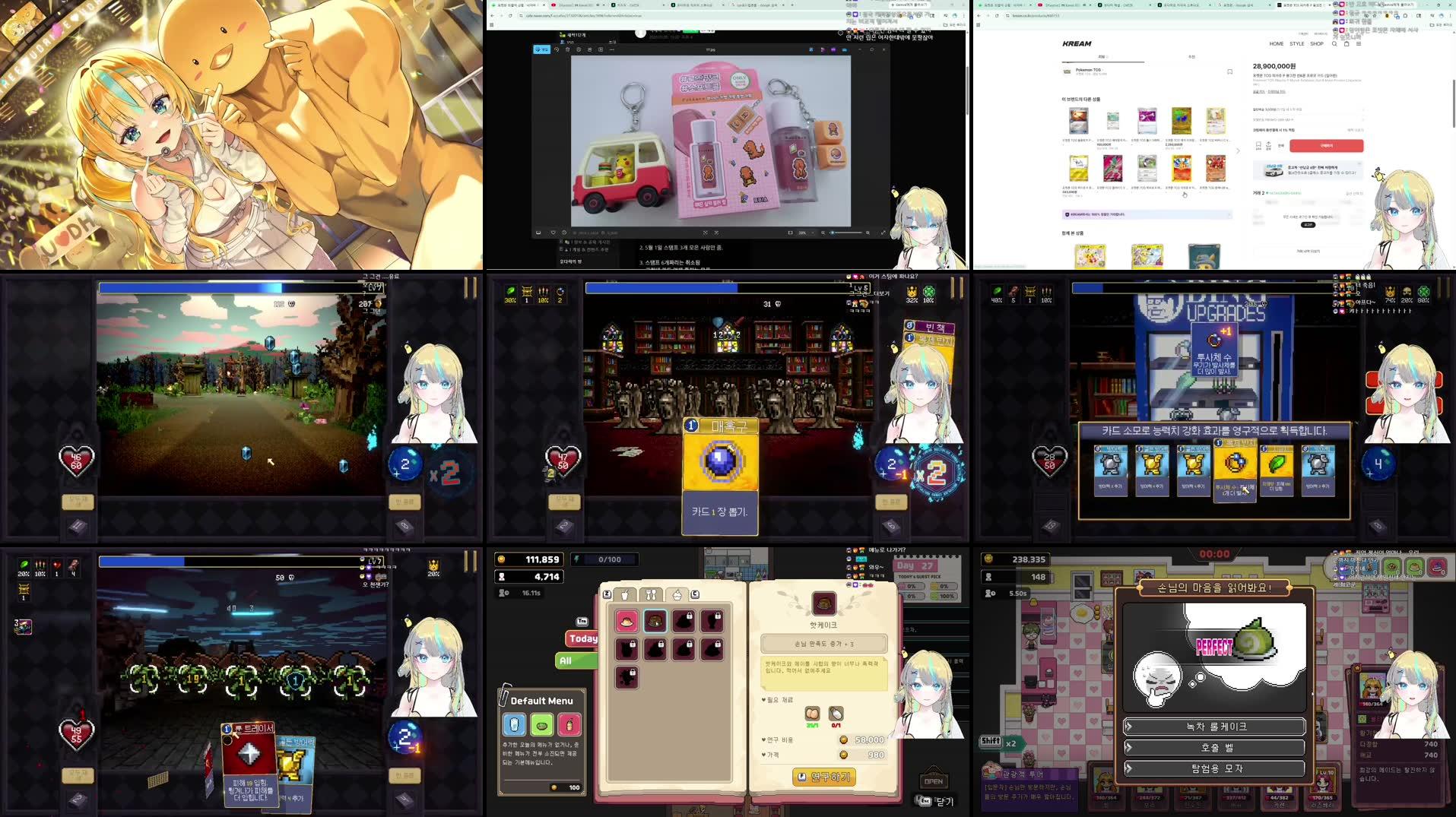Choose the 탐험용 모자 answer

(x=1215, y=768)
